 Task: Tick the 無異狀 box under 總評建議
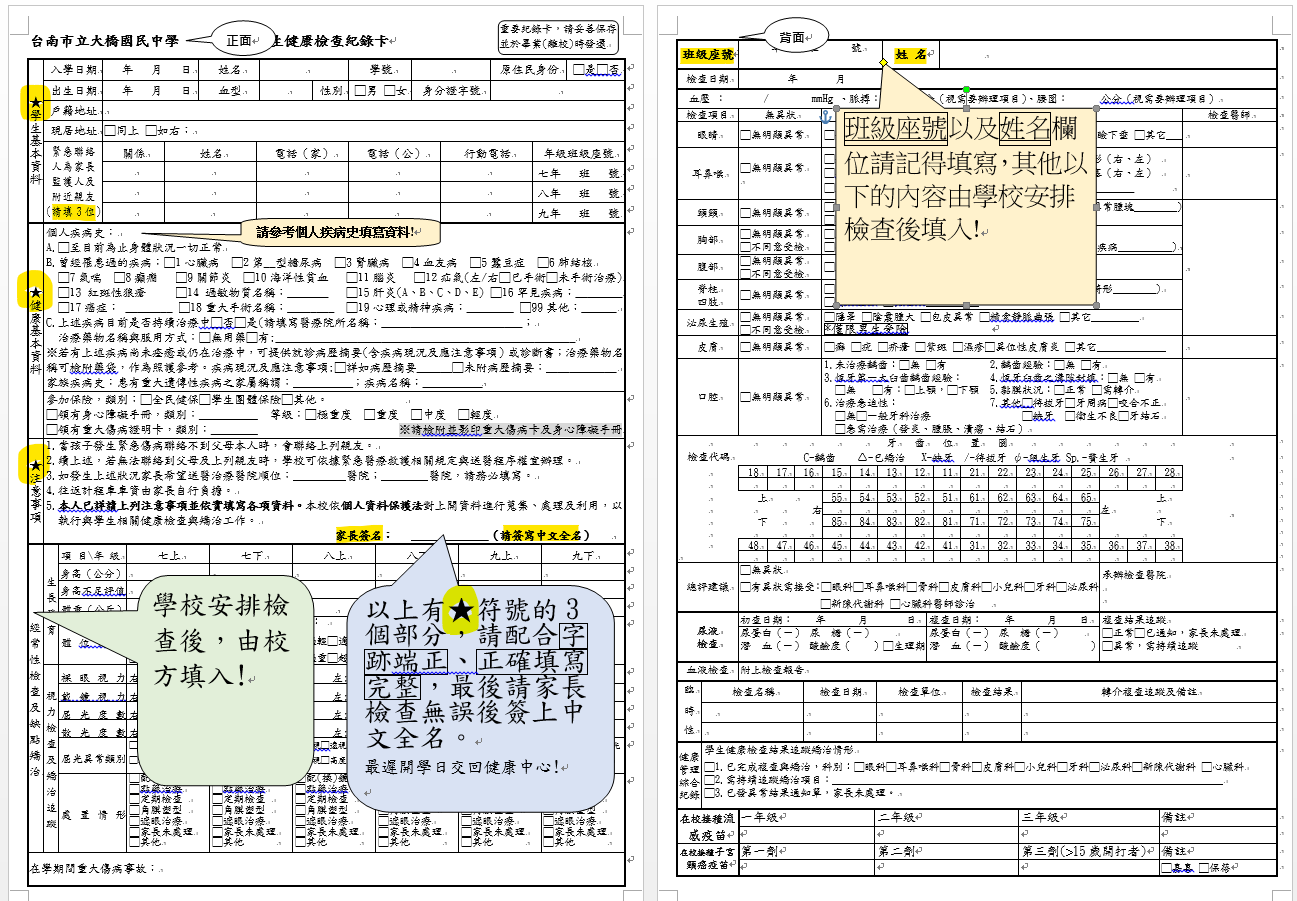click(x=745, y=570)
